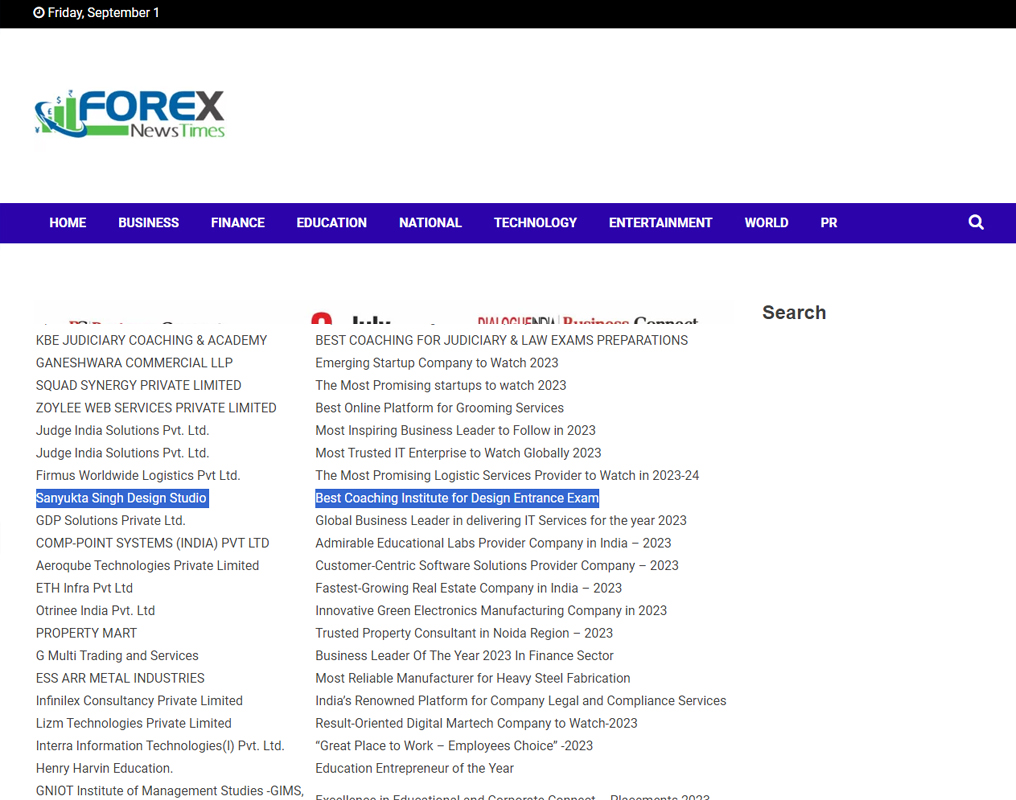Click Fastest-Growing Real Estate Company in India
The width and height of the screenshot is (1016, 800).
468,588
